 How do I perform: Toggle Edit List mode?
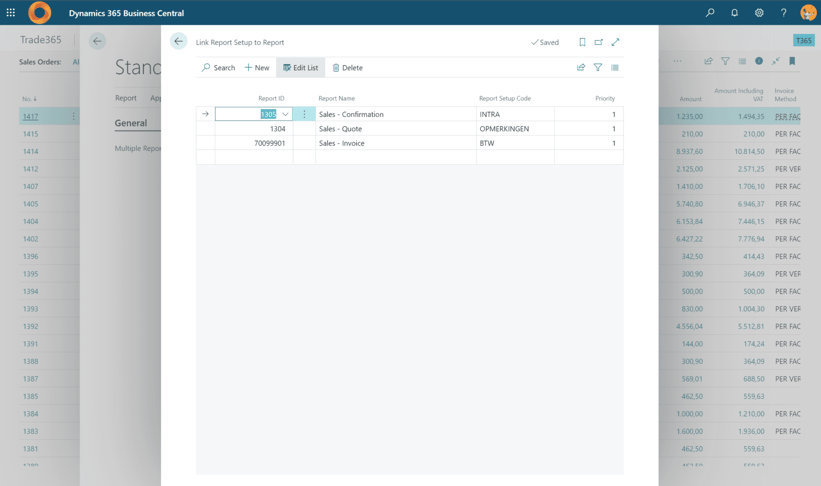click(301, 68)
